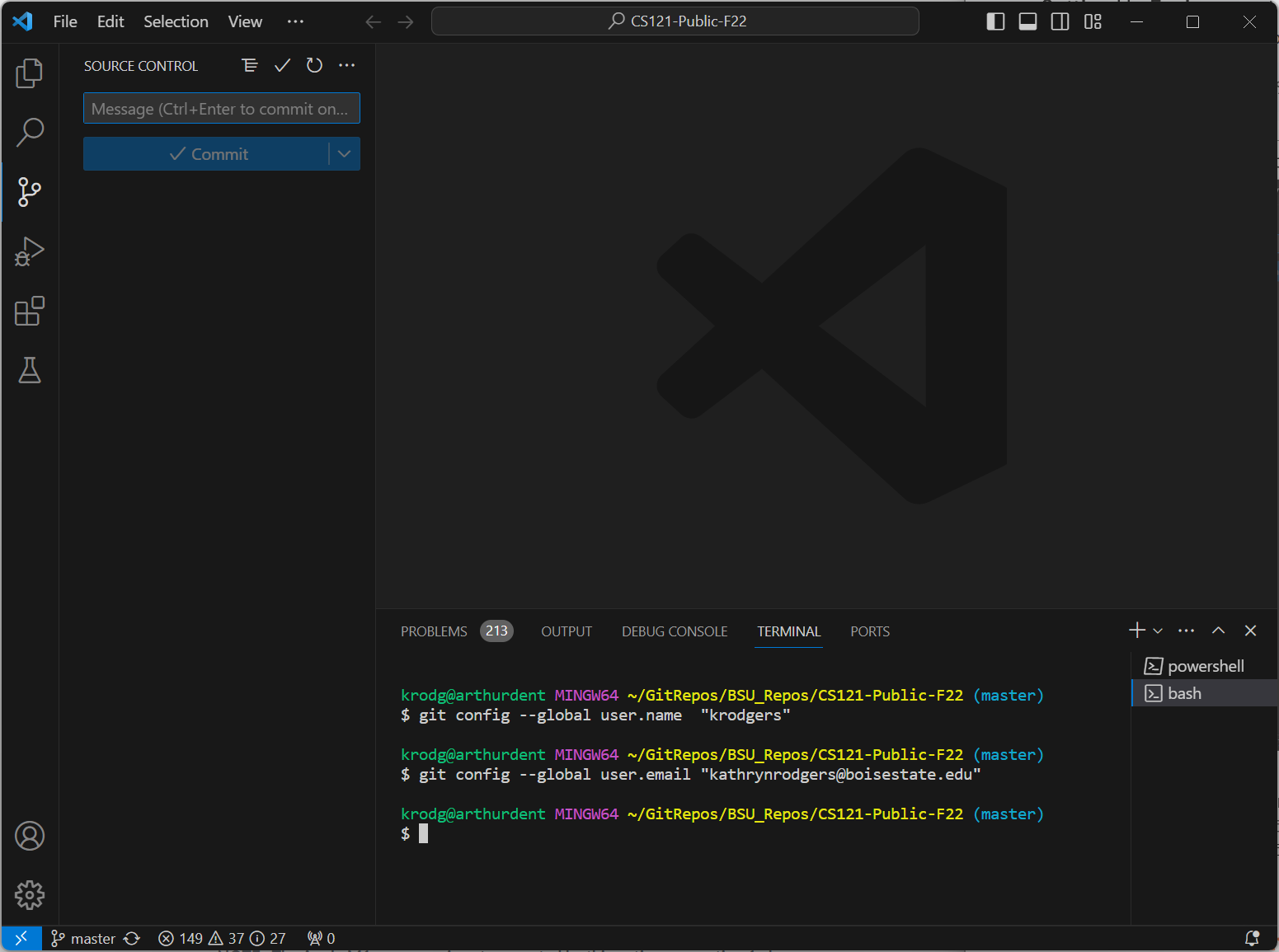Switch to the Debug Console tab
Image resolution: width=1279 pixels, height=952 pixels.
tap(674, 631)
